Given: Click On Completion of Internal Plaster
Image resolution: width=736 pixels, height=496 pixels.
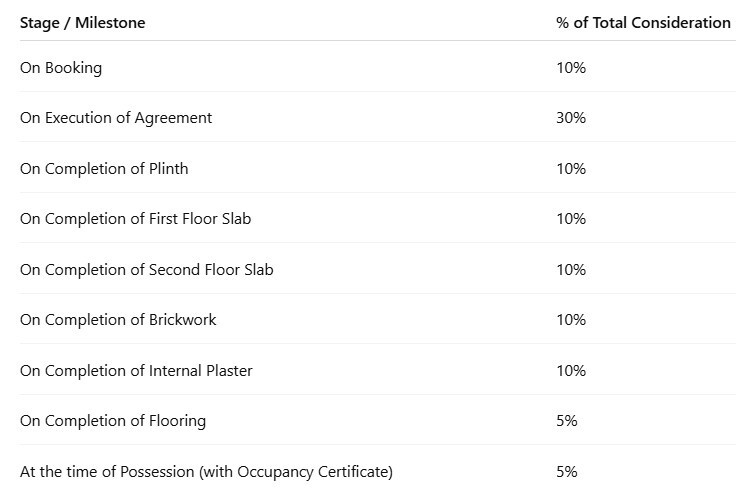Looking at the screenshot, I should coord(136,371).
